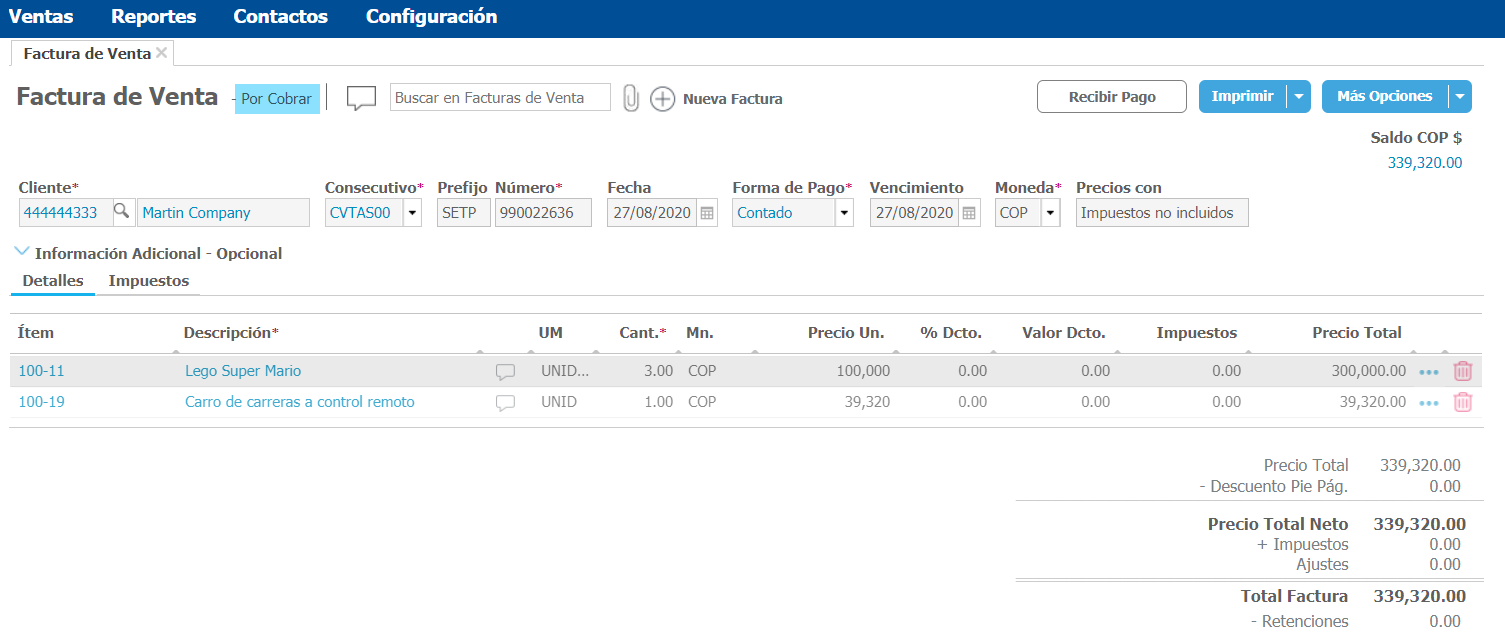
Task: Open the comments speech bubble beside the status
Action: pyautogui.click(x=361, y=98)
